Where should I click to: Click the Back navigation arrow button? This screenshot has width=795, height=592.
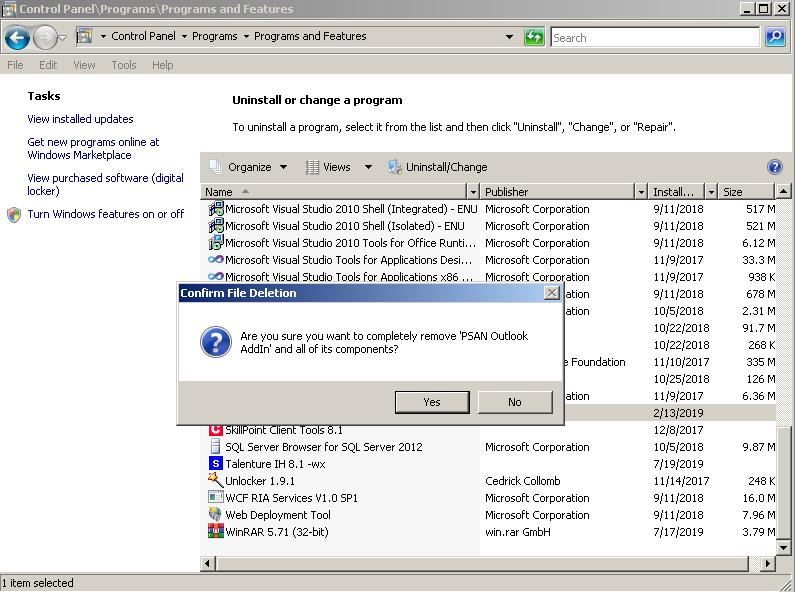[17, 38]
